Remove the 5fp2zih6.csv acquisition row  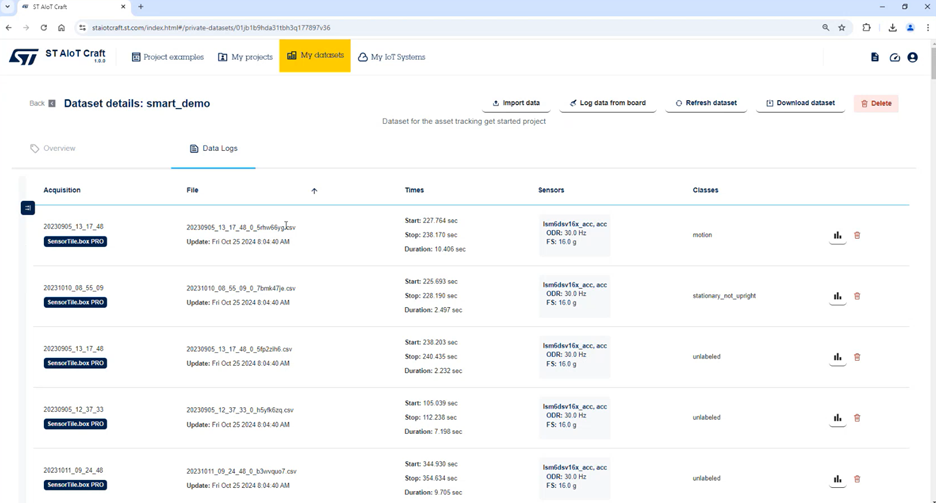(x=857, y=357)
